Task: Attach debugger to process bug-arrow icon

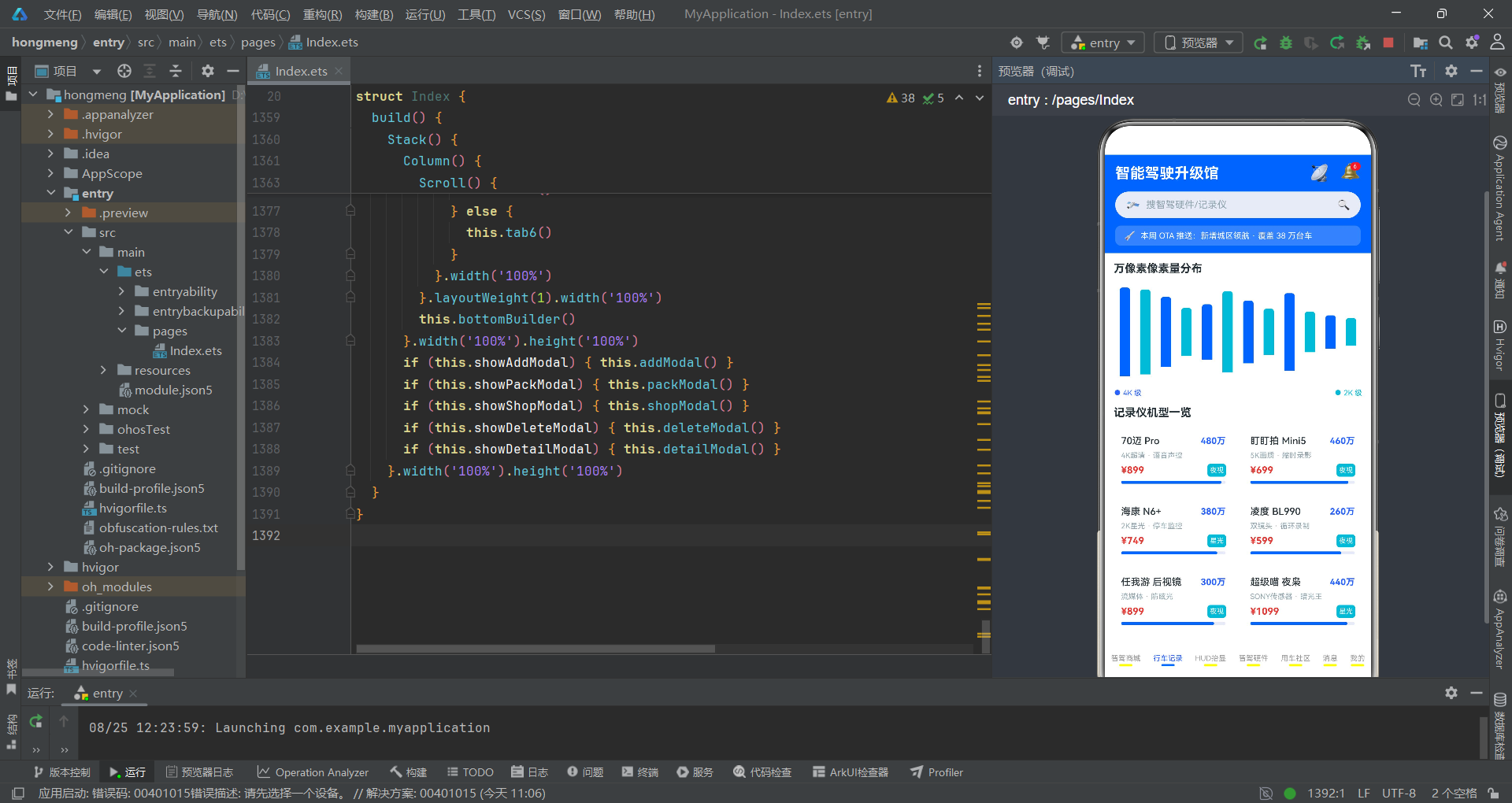Action: click(1363, 43)
